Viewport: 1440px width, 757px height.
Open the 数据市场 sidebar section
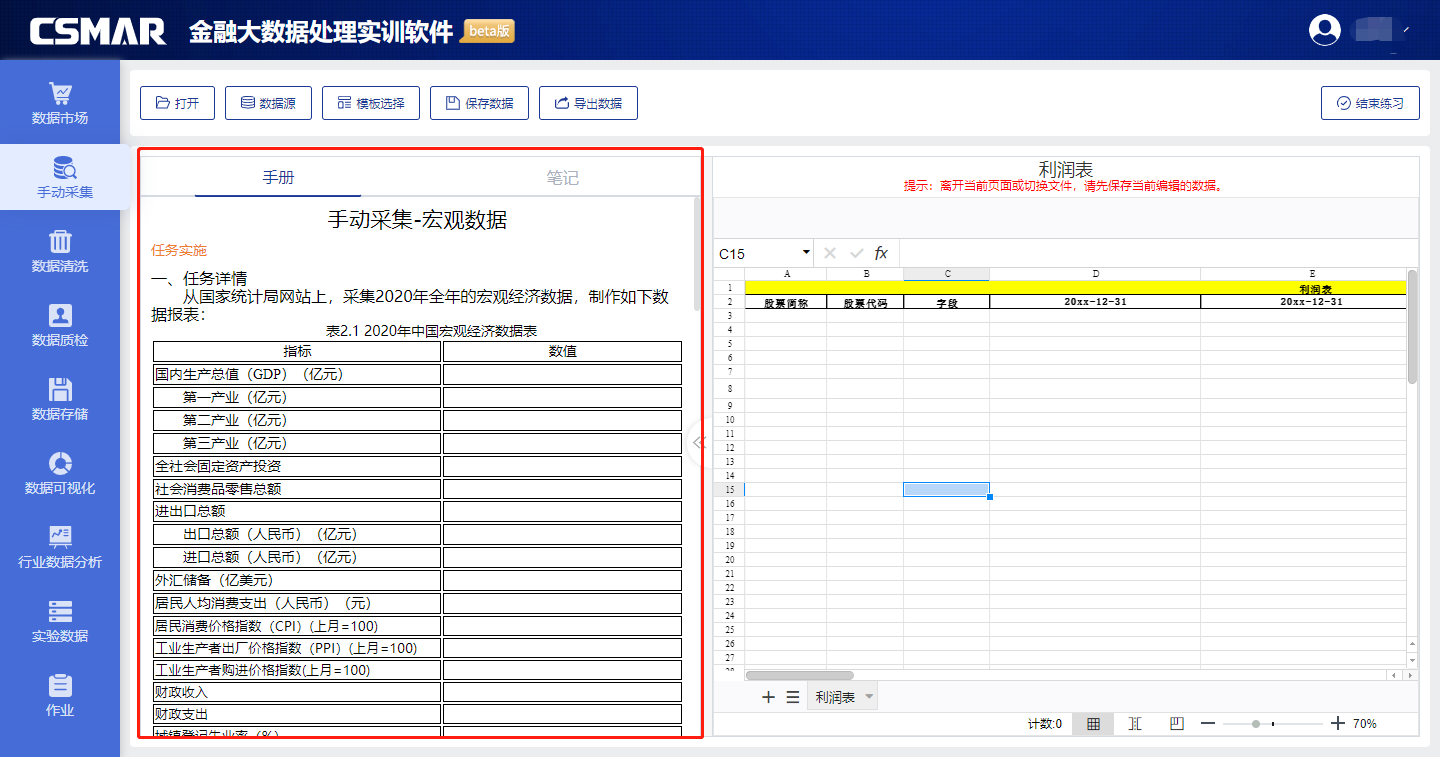[60, 104]
